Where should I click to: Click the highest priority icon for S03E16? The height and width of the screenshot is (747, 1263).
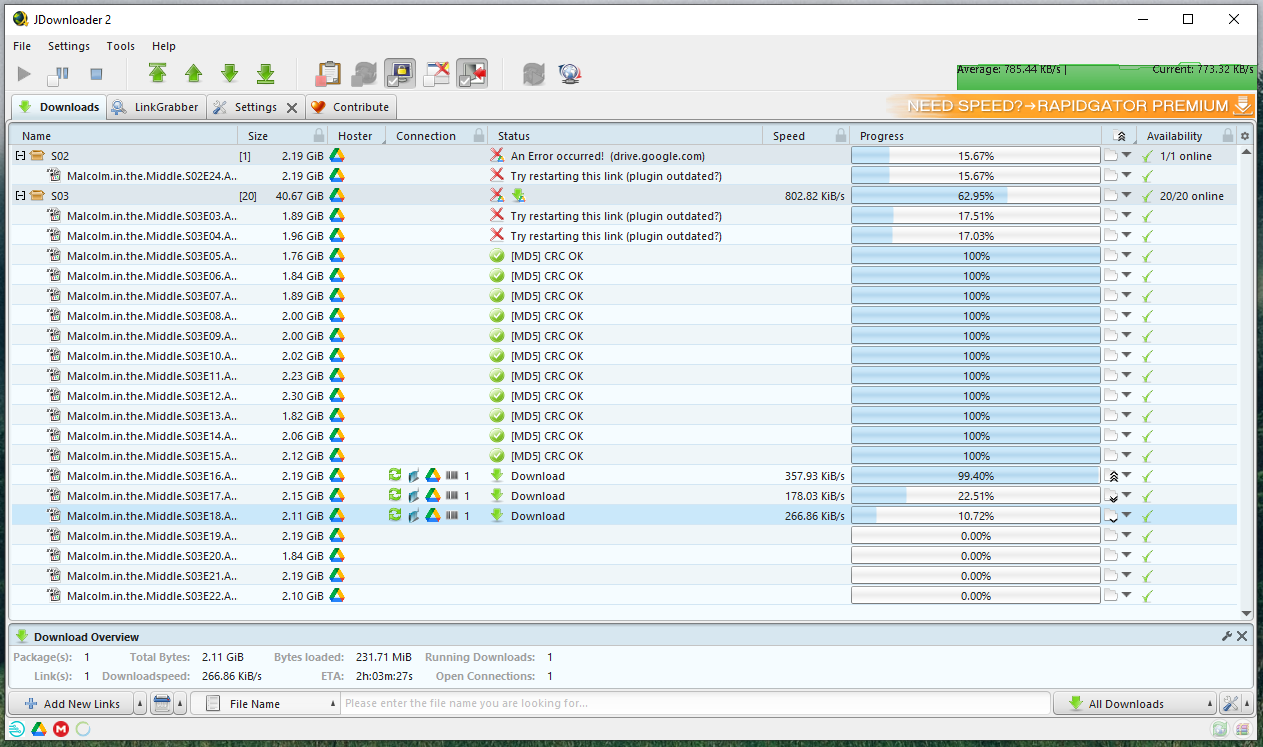(1111, 476)
